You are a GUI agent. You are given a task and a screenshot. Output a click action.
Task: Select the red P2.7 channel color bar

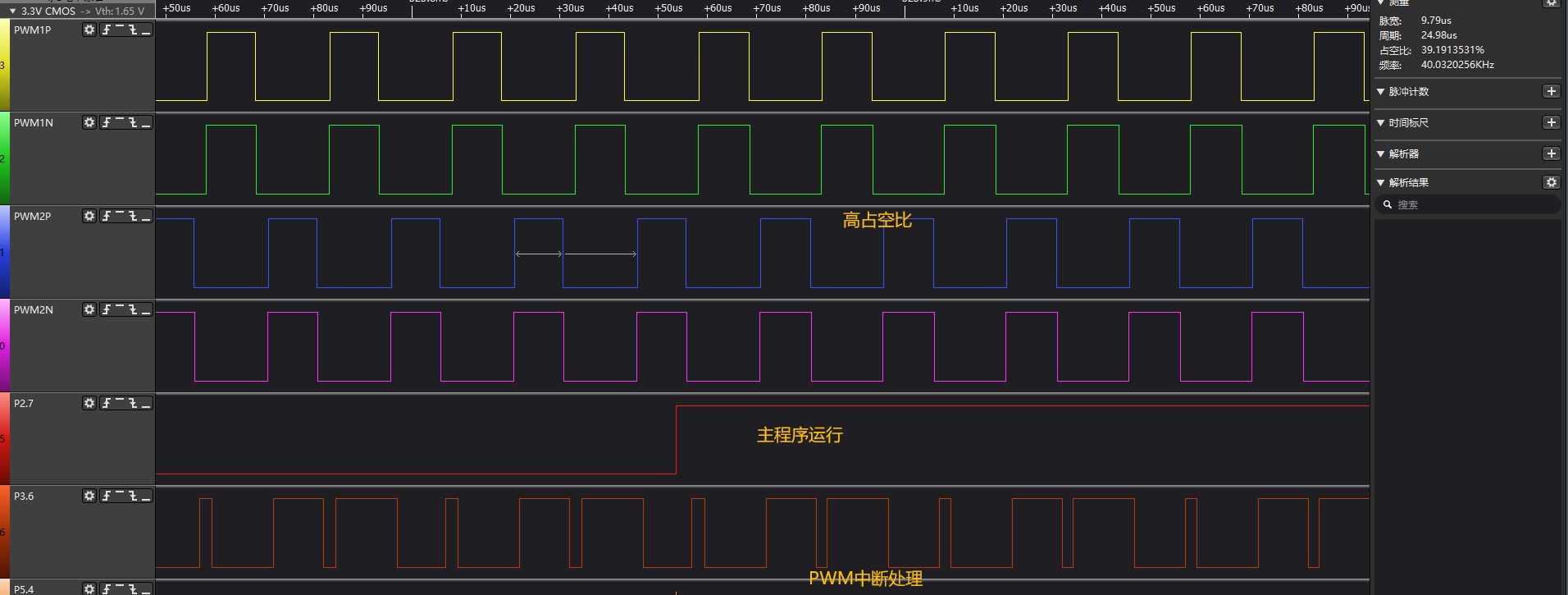[x=4, y=439]
